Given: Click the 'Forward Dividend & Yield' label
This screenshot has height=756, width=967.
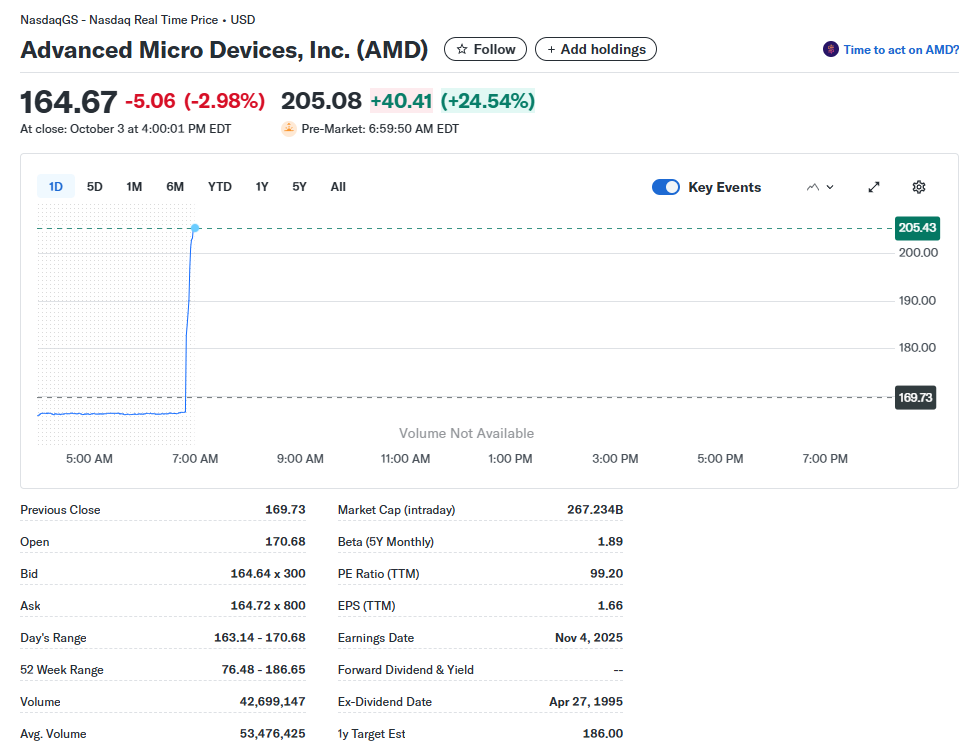Looking at the screenshot, I should 406,670.
